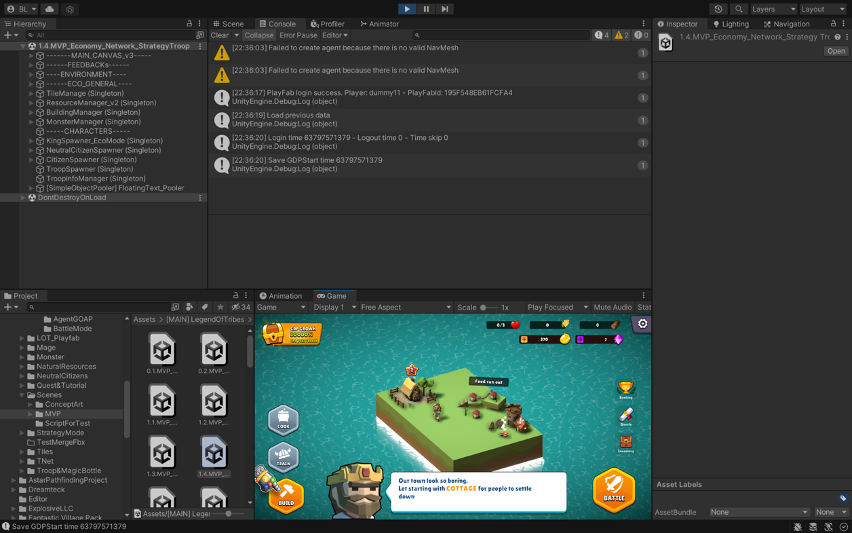
Task: Open the Undo History icon
Action: tap(718, 9)
